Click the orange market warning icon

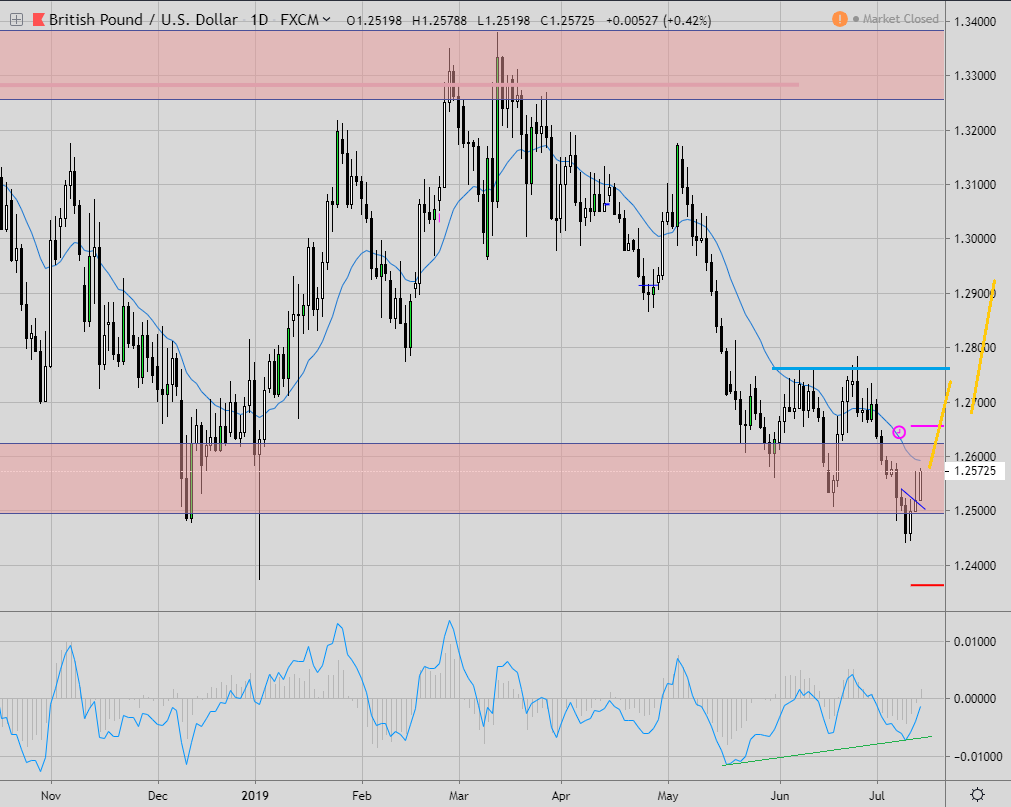(x=839, y=19)
